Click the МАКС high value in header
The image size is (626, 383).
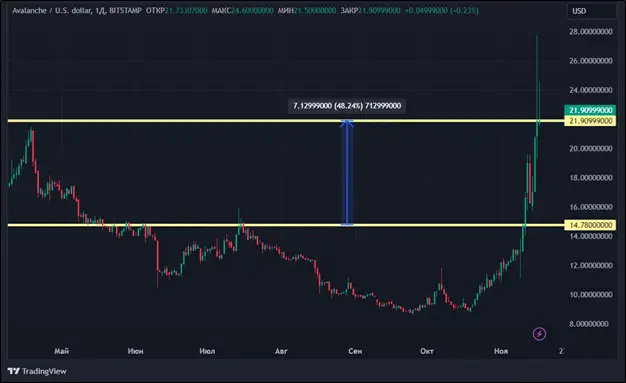[x=252, y=10]
